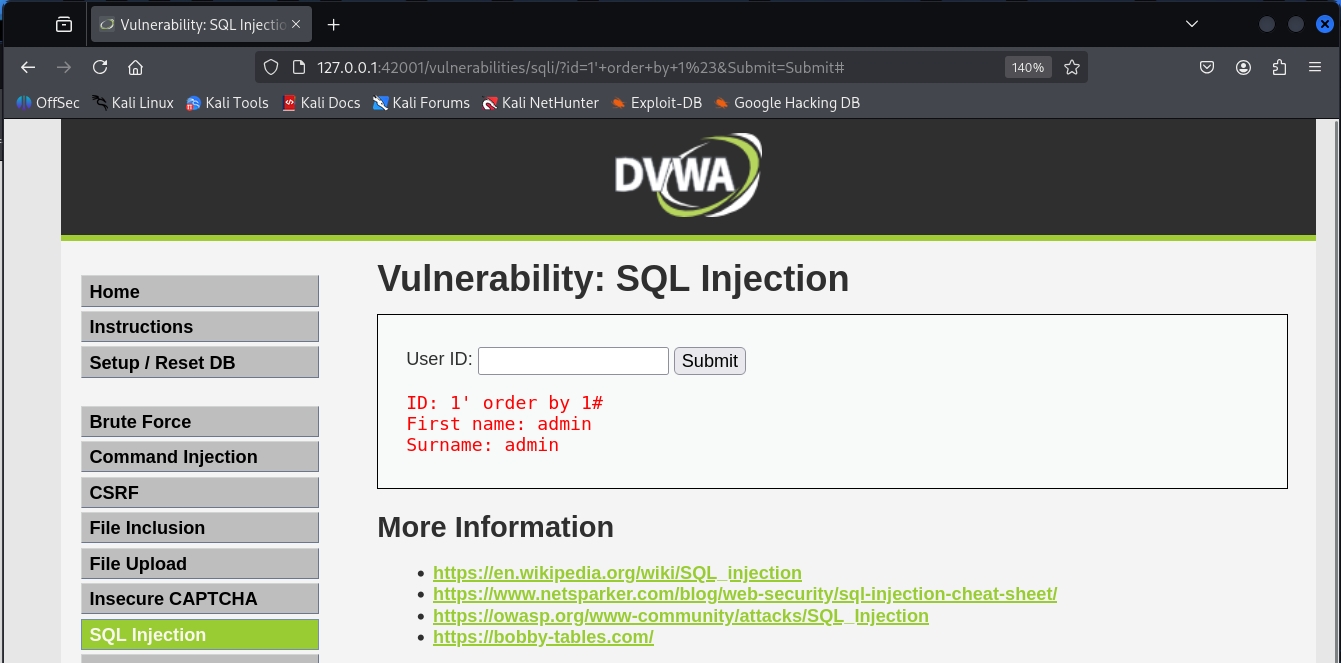Image resolution: width=1341 pixels, height=663 pixels.
Task: Open site information page icon
Action: [x=297, y=67]
